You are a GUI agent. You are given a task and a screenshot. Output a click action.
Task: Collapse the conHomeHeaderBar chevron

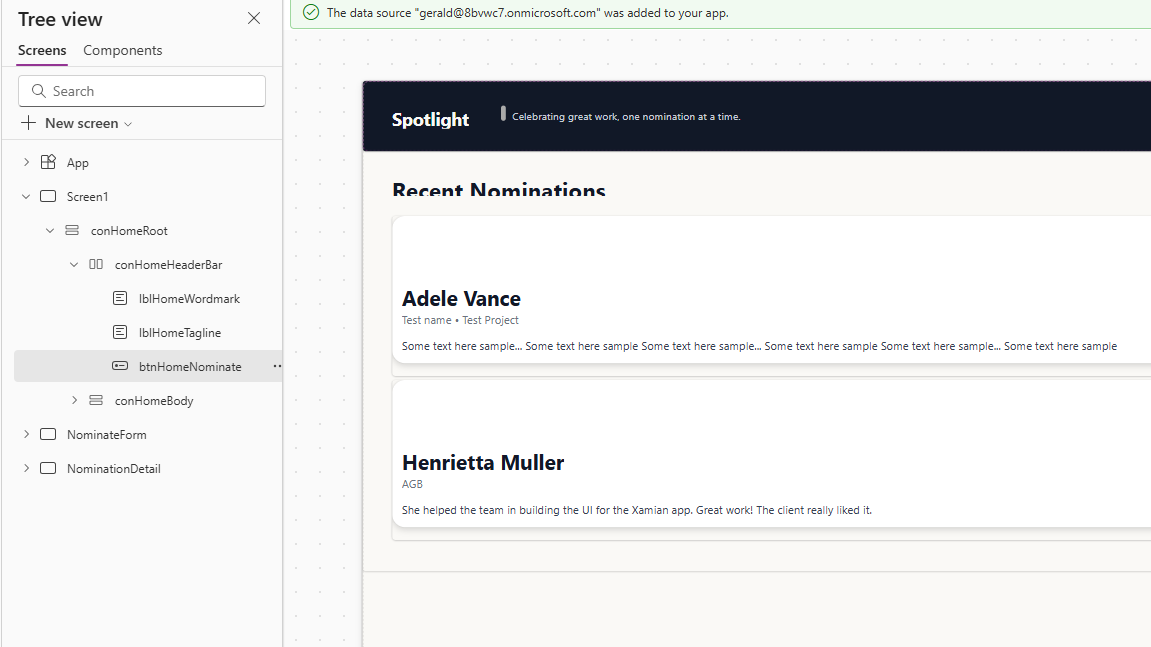pos(74,264)
